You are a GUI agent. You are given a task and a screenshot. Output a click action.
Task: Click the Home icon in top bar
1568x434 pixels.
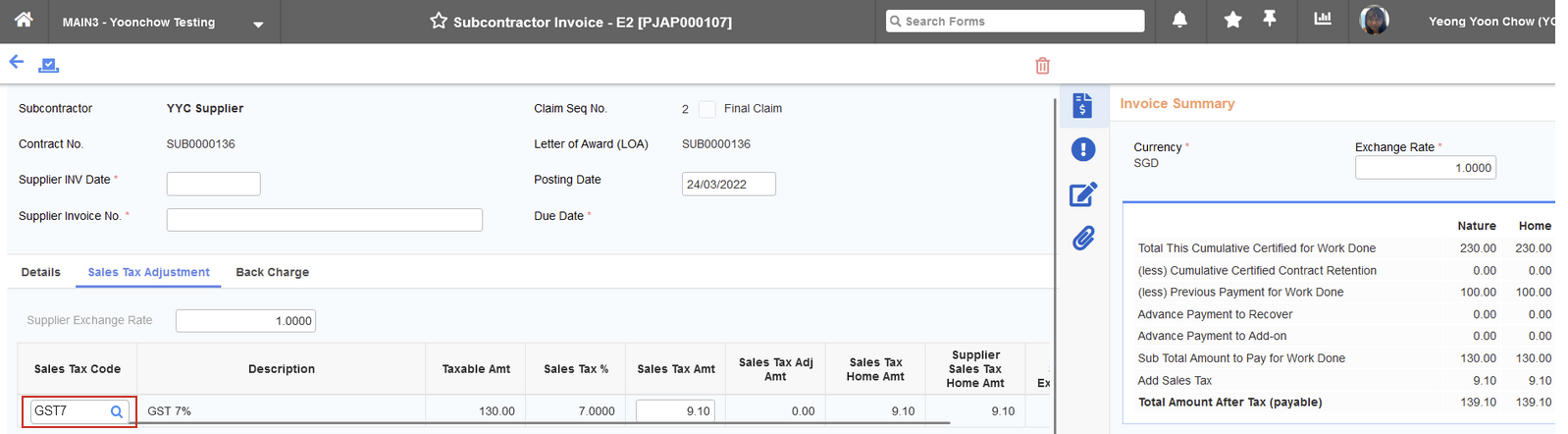(x=24, y=20)
